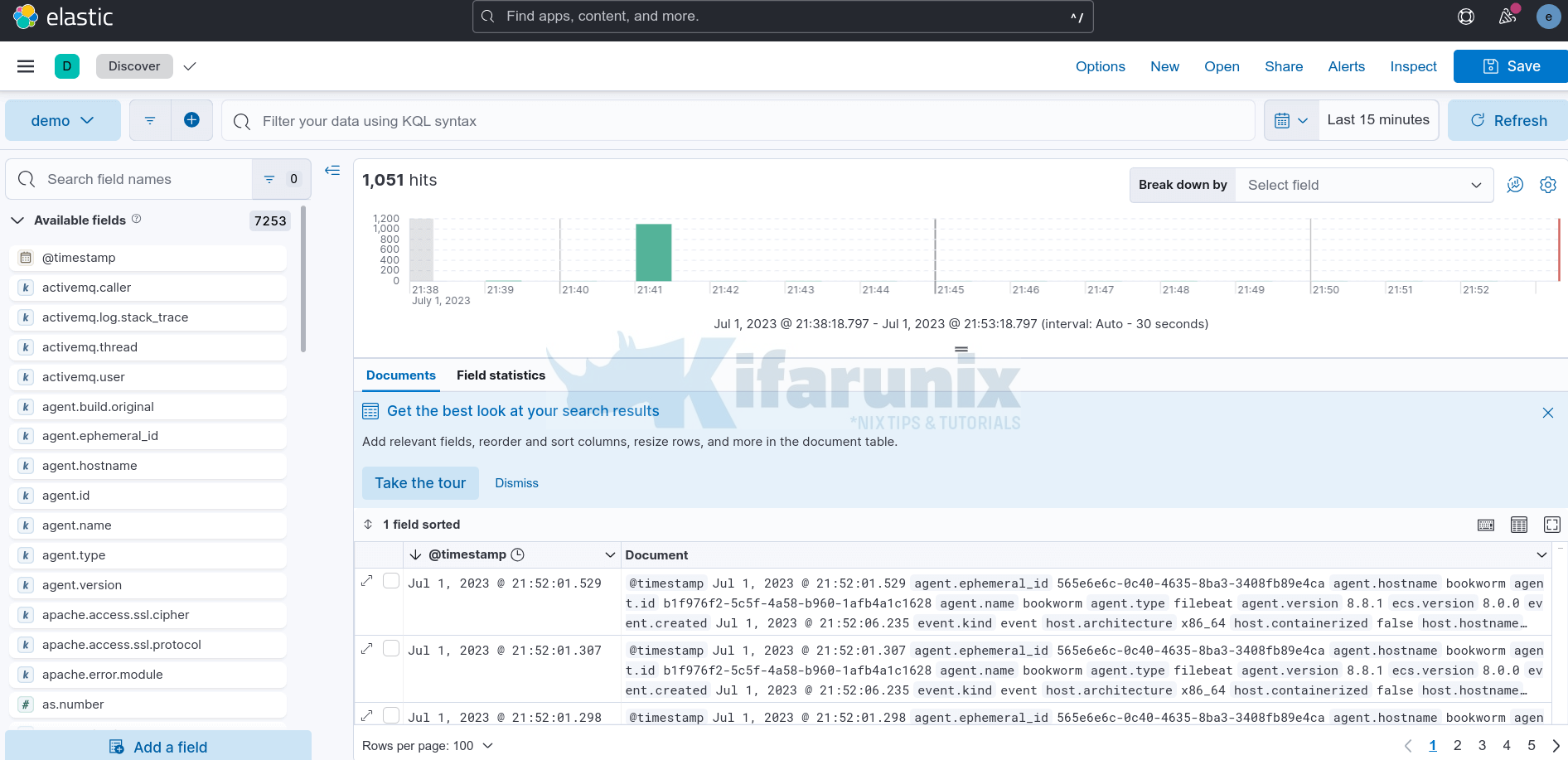Click the green D space avatar
This screenshot has height=760, width=1568.
[x=67, y=66]
